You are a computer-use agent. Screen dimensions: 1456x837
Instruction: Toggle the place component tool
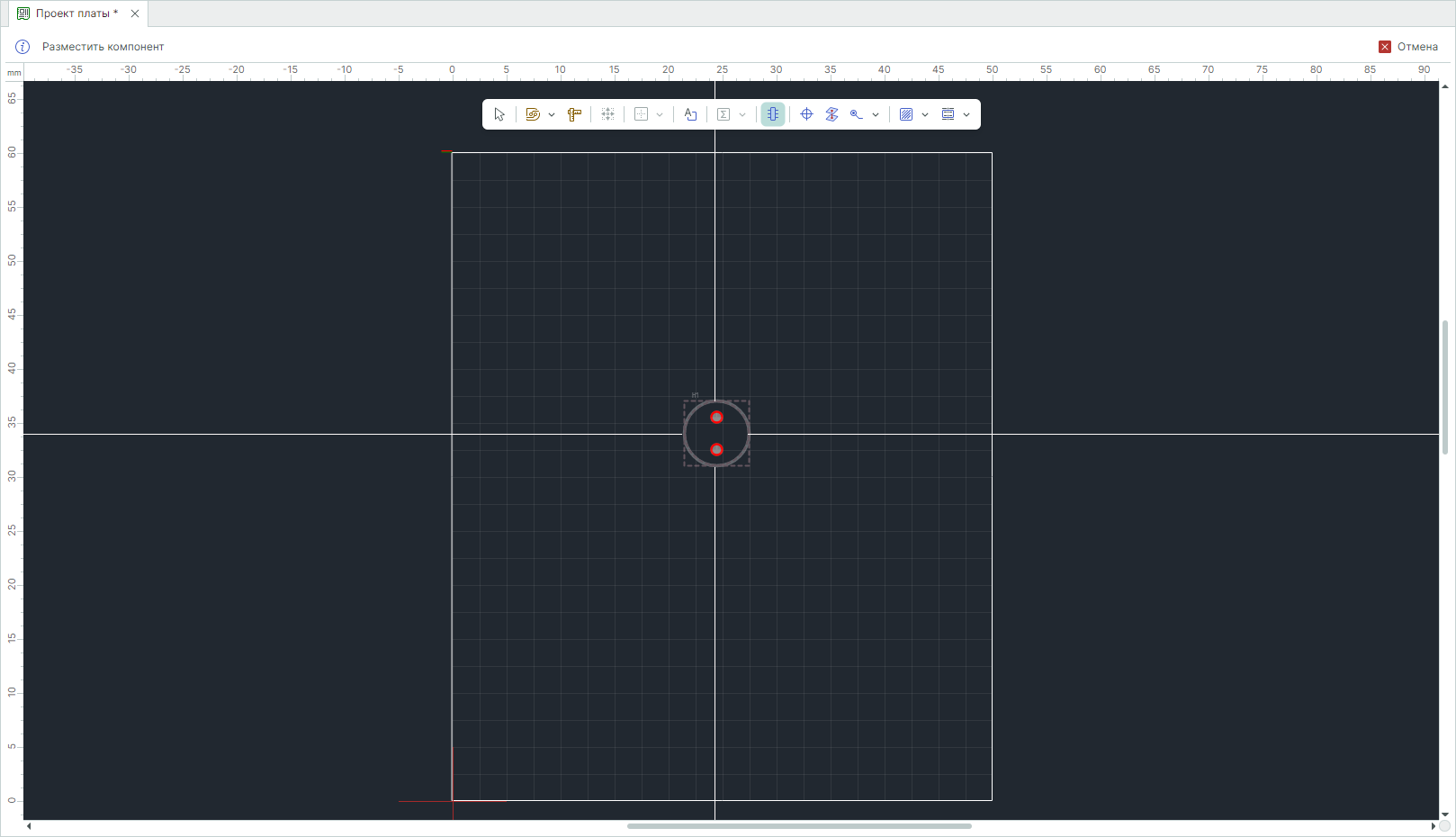click(x=773, y=114)
